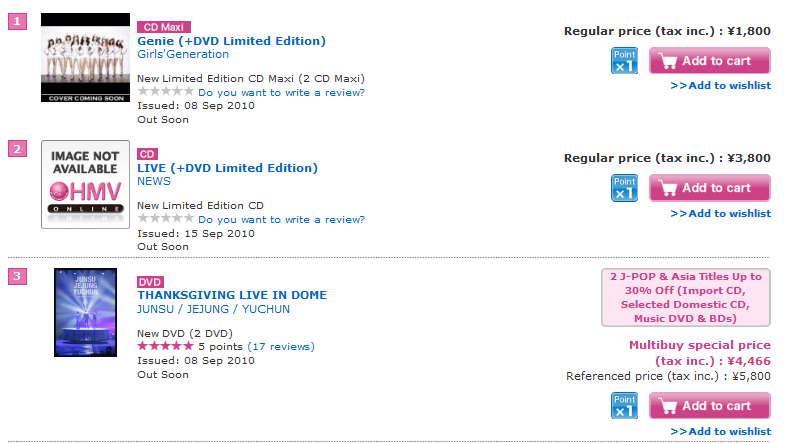The height and width of the screenshot is (443, 787).
Task: Click rank 2 number badge
Action: [17, 149]
